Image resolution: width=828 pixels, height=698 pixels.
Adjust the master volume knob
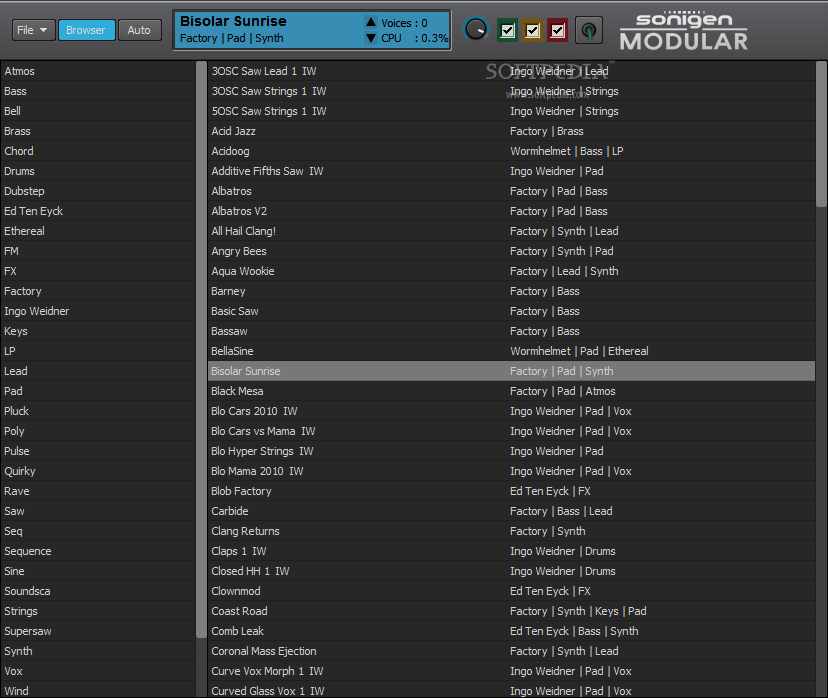click(476, 30)
